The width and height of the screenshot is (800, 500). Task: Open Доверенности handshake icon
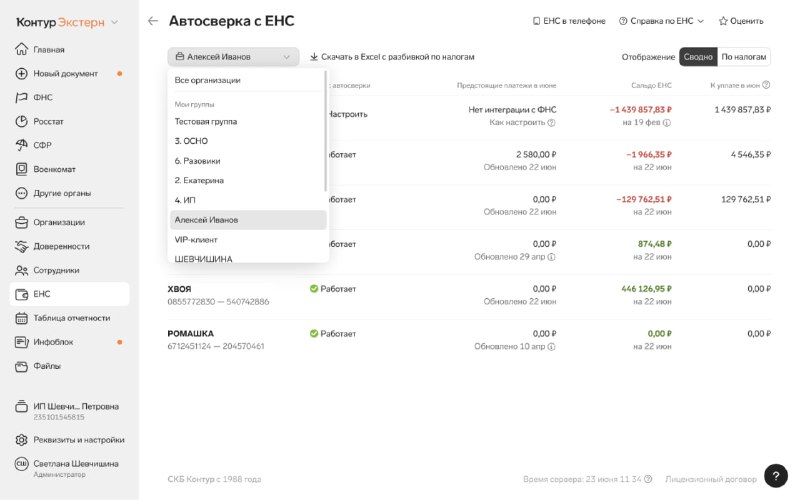click(21, 246)
